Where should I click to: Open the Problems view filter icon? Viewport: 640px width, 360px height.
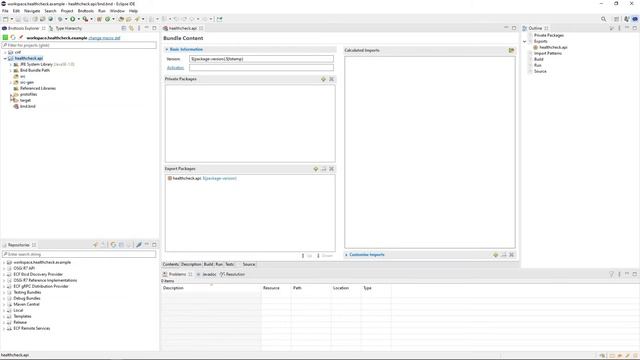tap(611, 274)
